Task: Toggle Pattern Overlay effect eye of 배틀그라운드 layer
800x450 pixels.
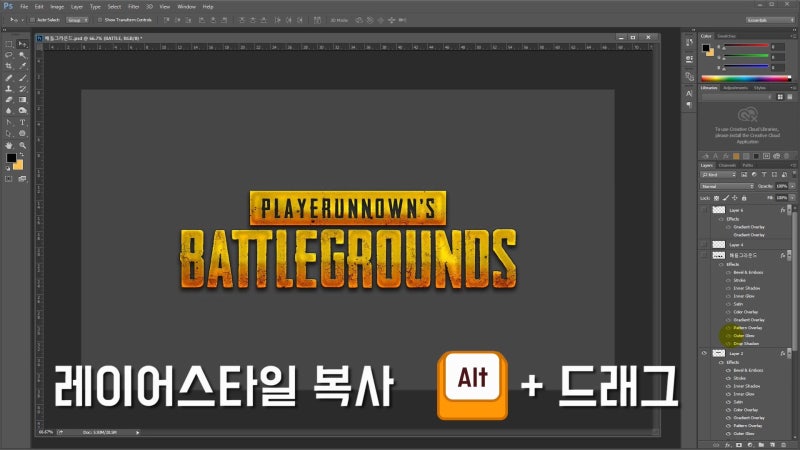Action: click(728, 328)
